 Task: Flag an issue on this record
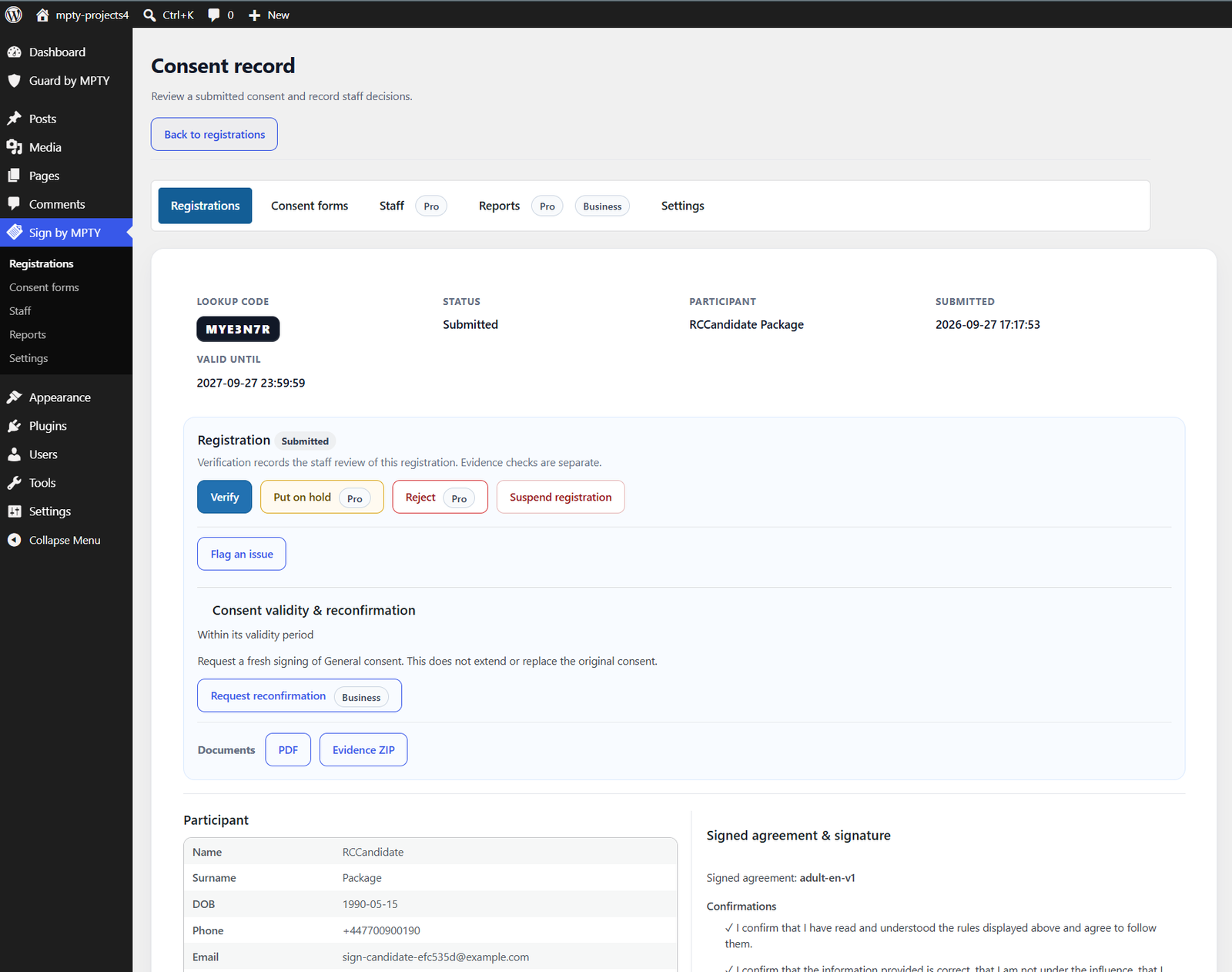242,554
